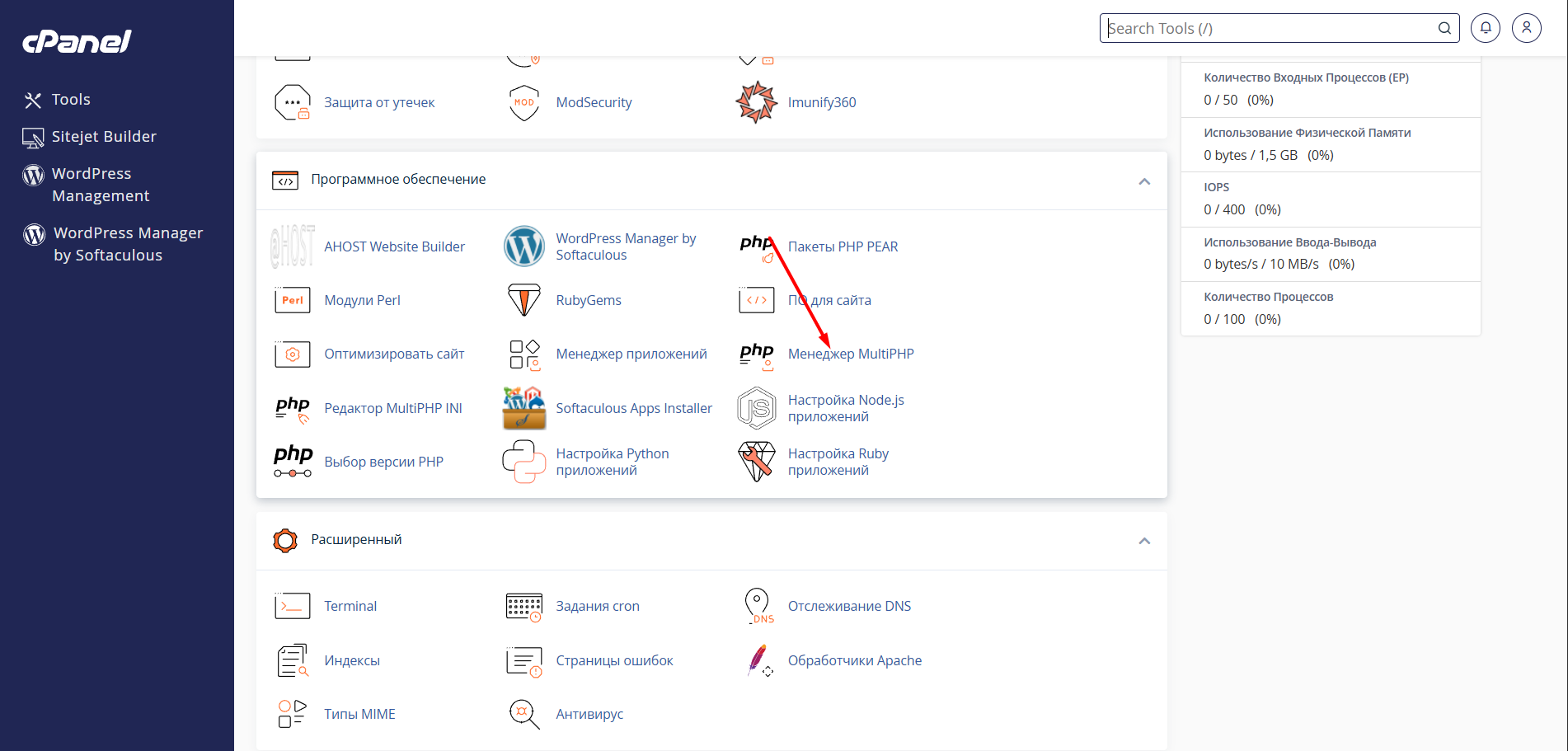
Task: Click the WordPress Manager logo icon in Software section
Action: pyautogui.click(x=524, y=246)
